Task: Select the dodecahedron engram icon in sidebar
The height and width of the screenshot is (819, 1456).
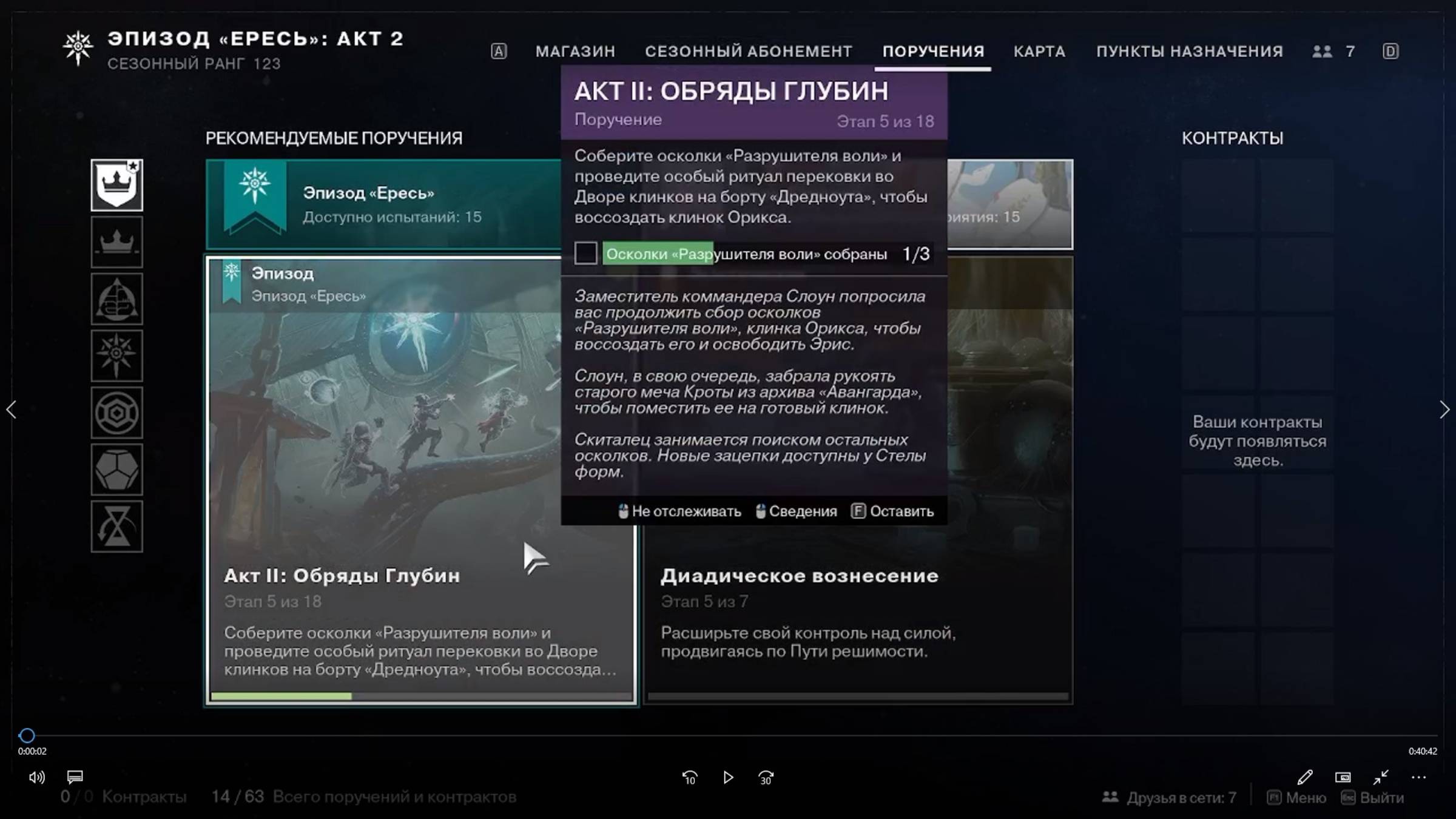Action: 116,467
